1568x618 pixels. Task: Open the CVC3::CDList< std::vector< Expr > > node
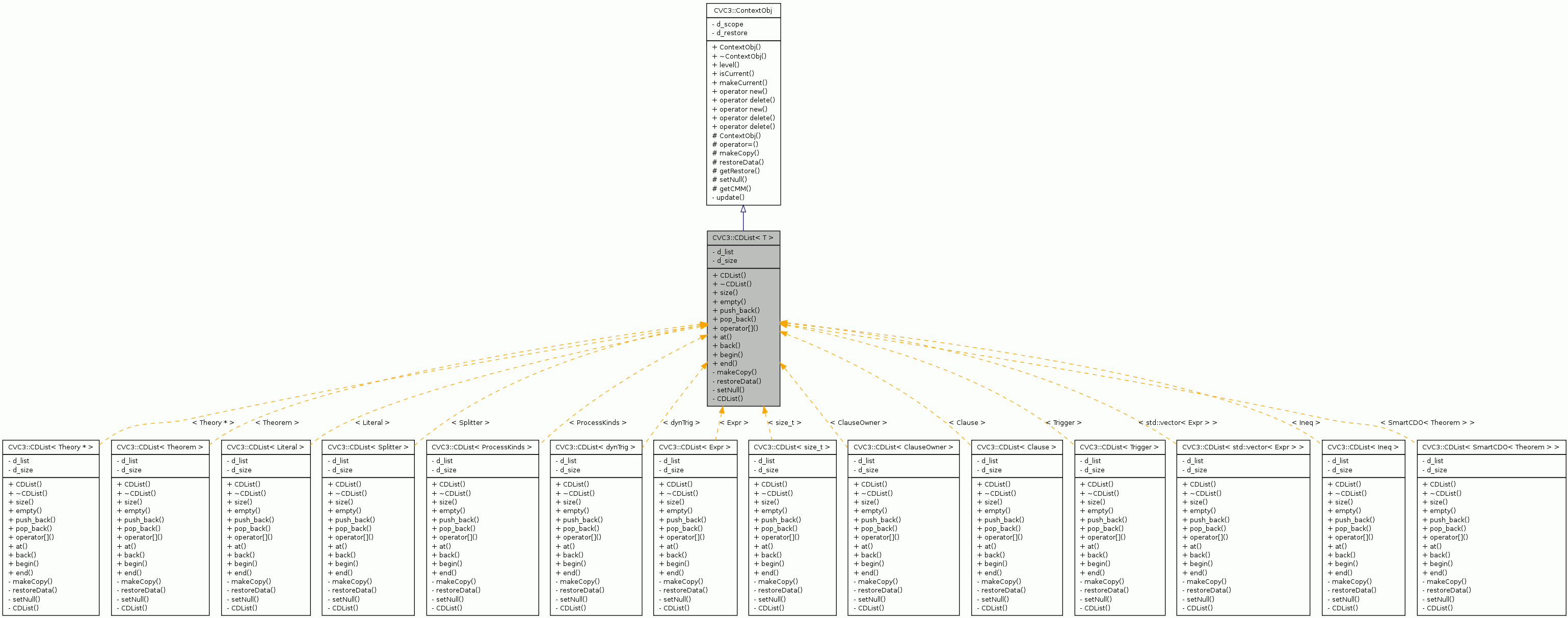1240,447
